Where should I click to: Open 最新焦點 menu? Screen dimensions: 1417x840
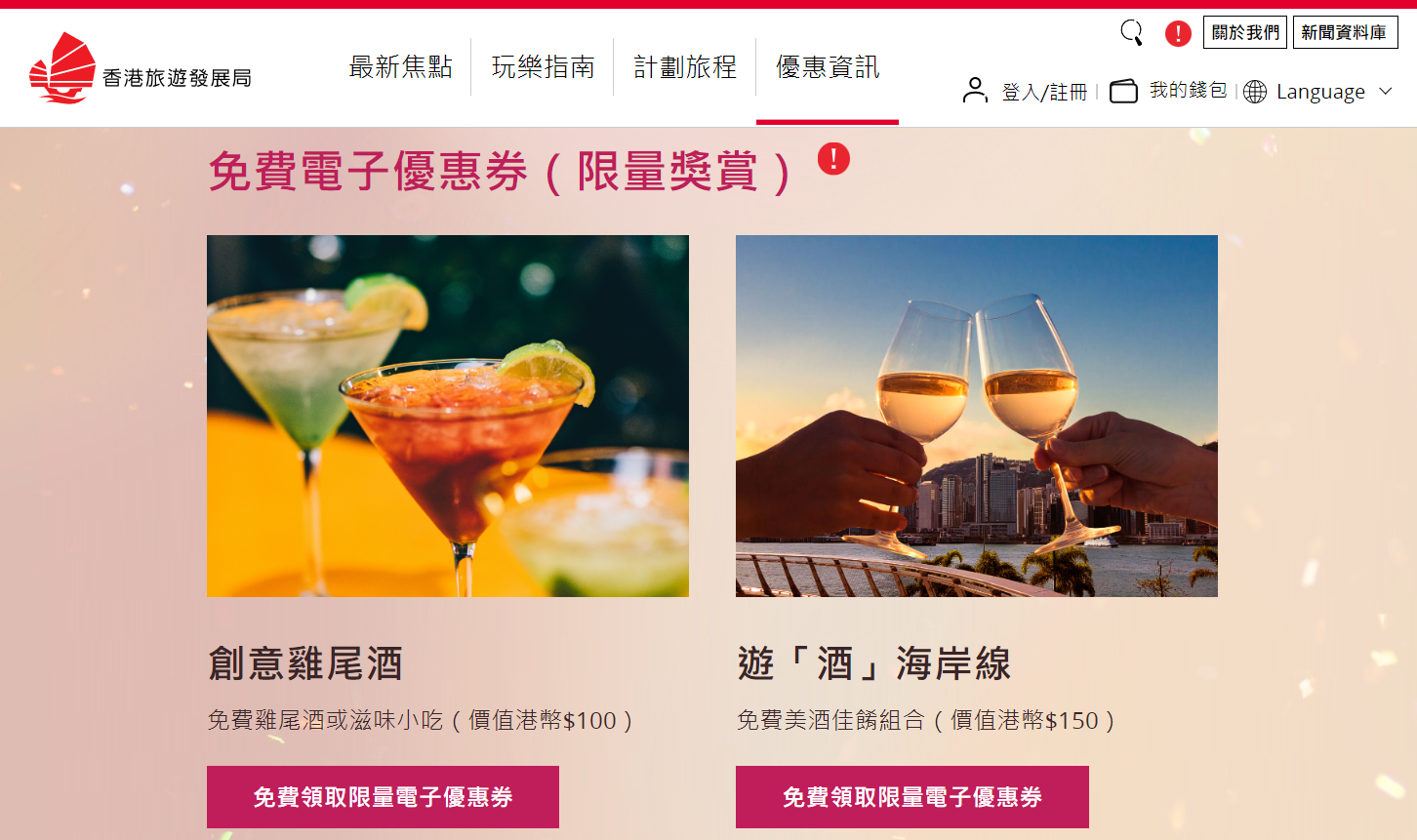pos(400,67)
